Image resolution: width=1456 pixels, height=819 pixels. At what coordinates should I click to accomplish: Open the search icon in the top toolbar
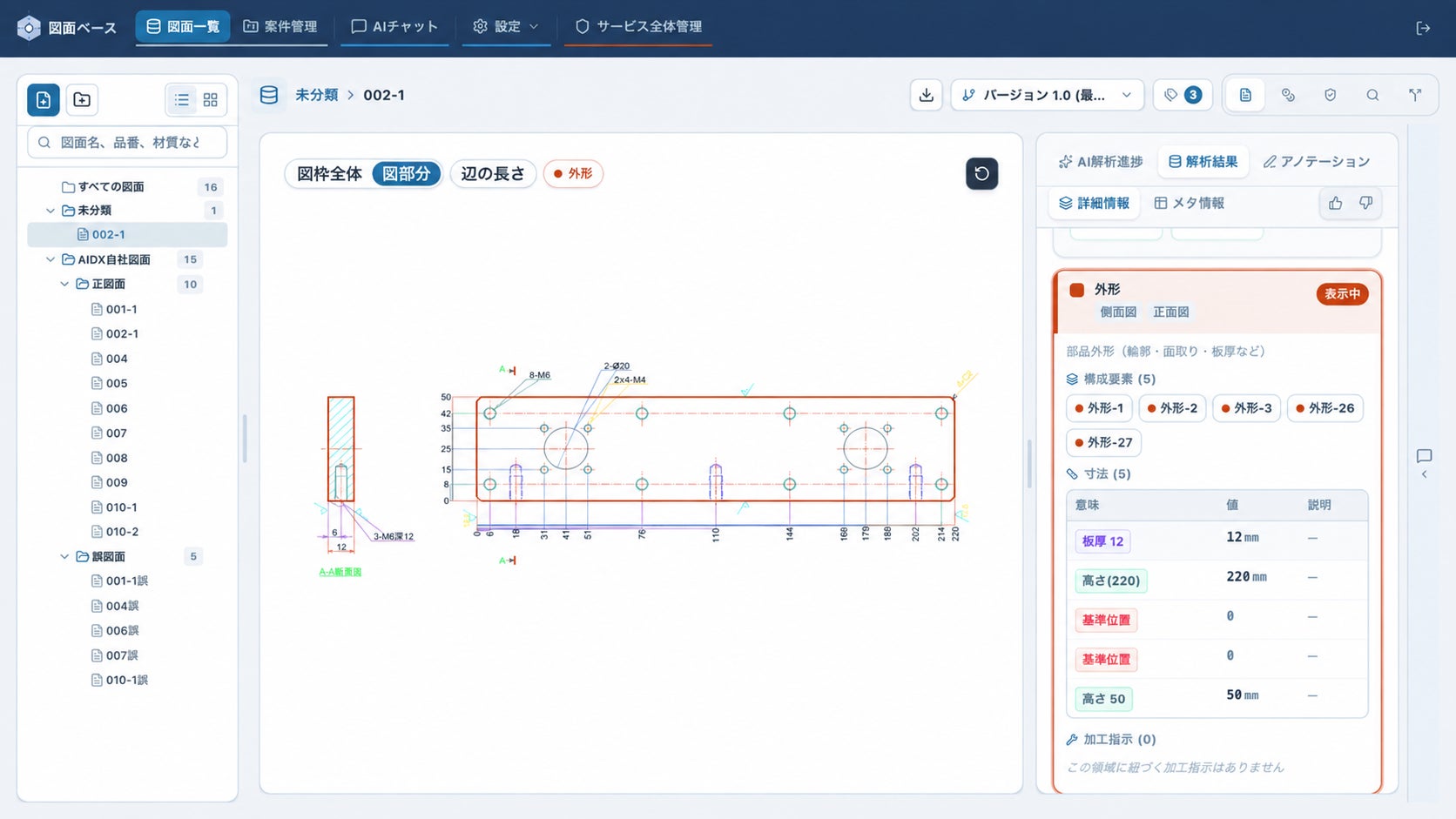pyautogui.click(x=1372, y=95)
